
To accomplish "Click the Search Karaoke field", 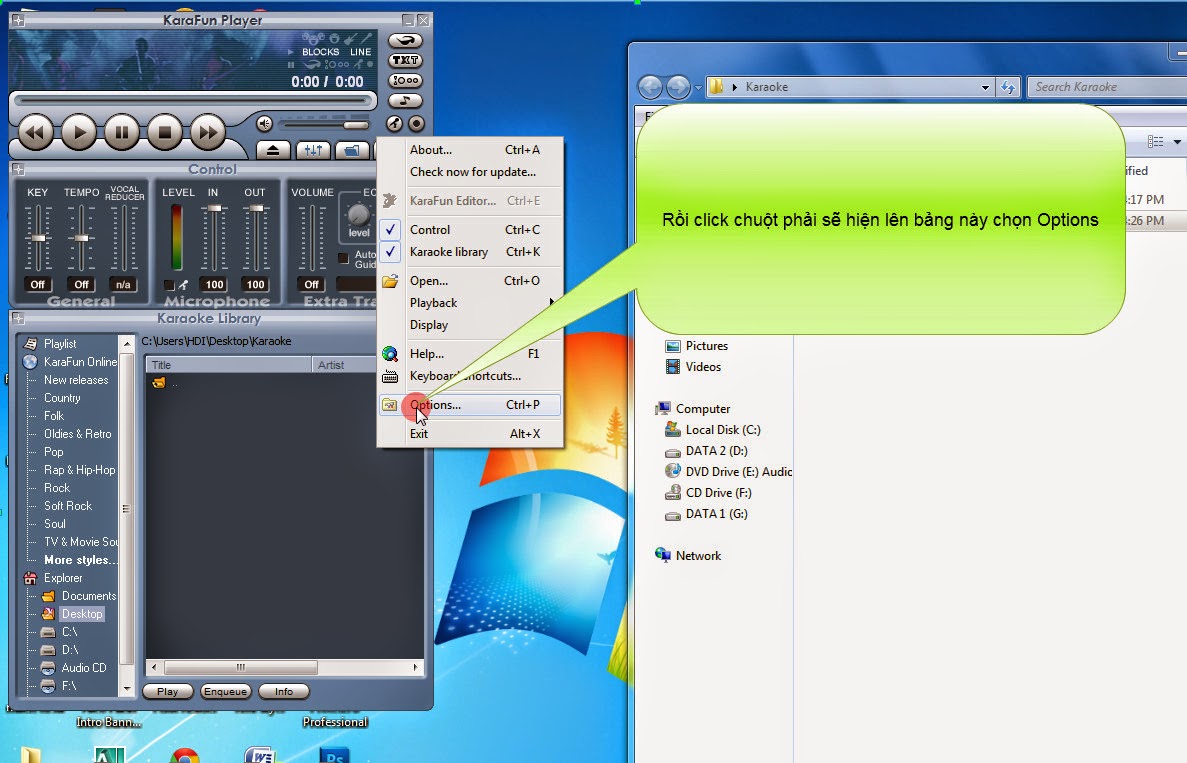I will click(1107, 87).
